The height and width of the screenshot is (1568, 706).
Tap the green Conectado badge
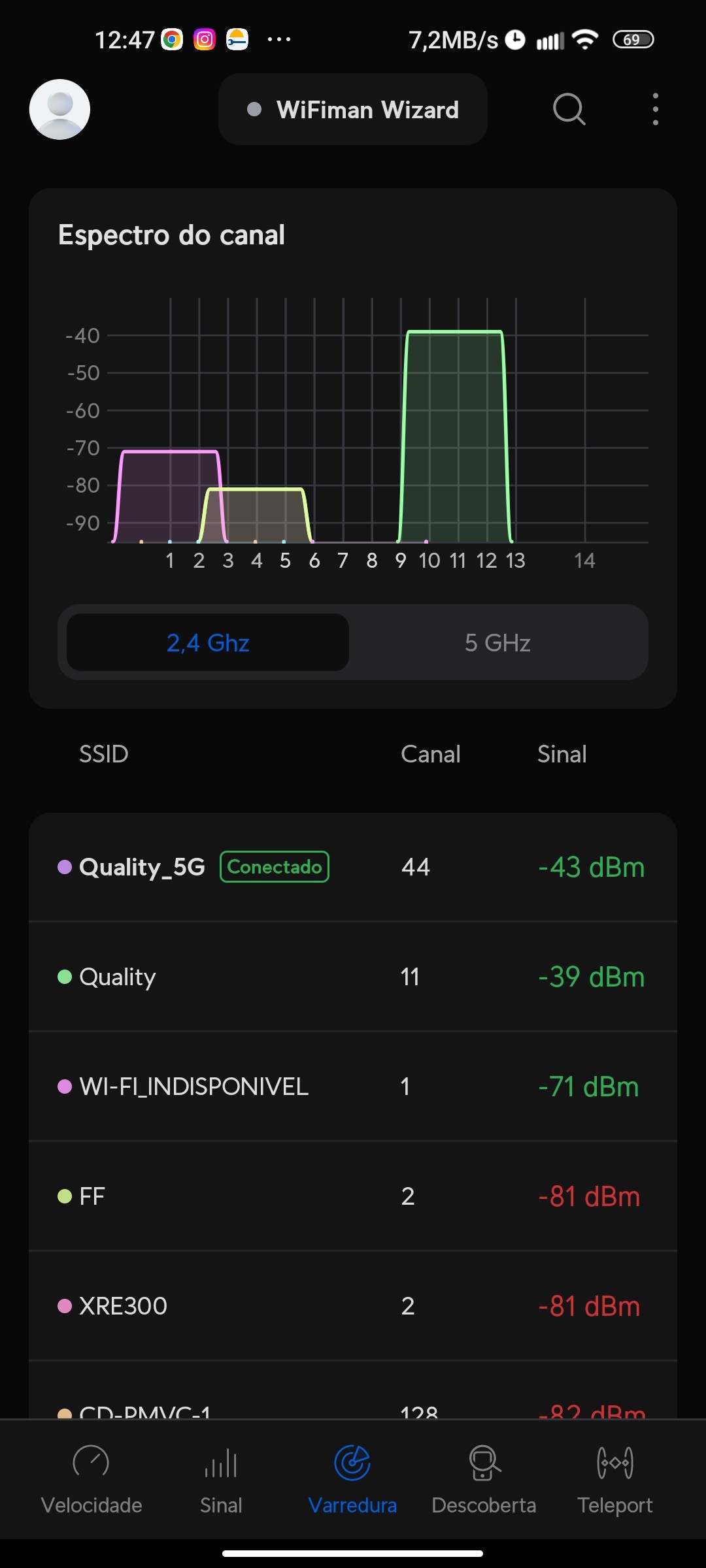tap(275, 867)
